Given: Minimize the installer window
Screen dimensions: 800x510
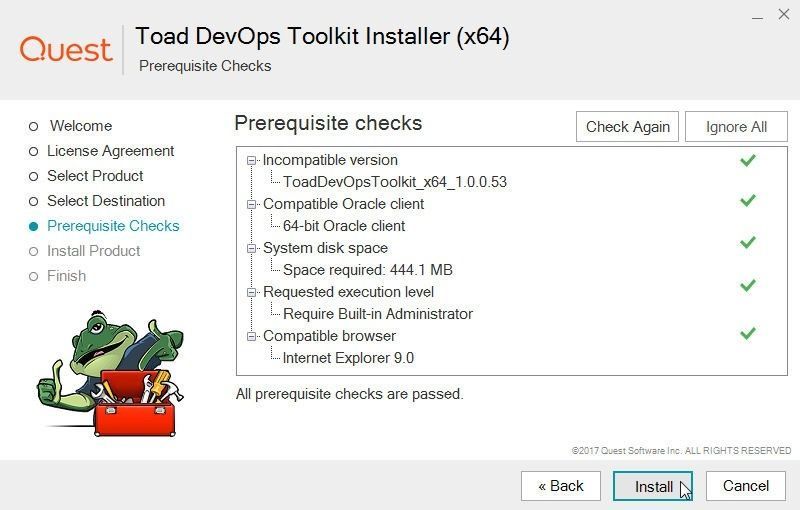Looking at the screenshot, I should tap(757, 17).
